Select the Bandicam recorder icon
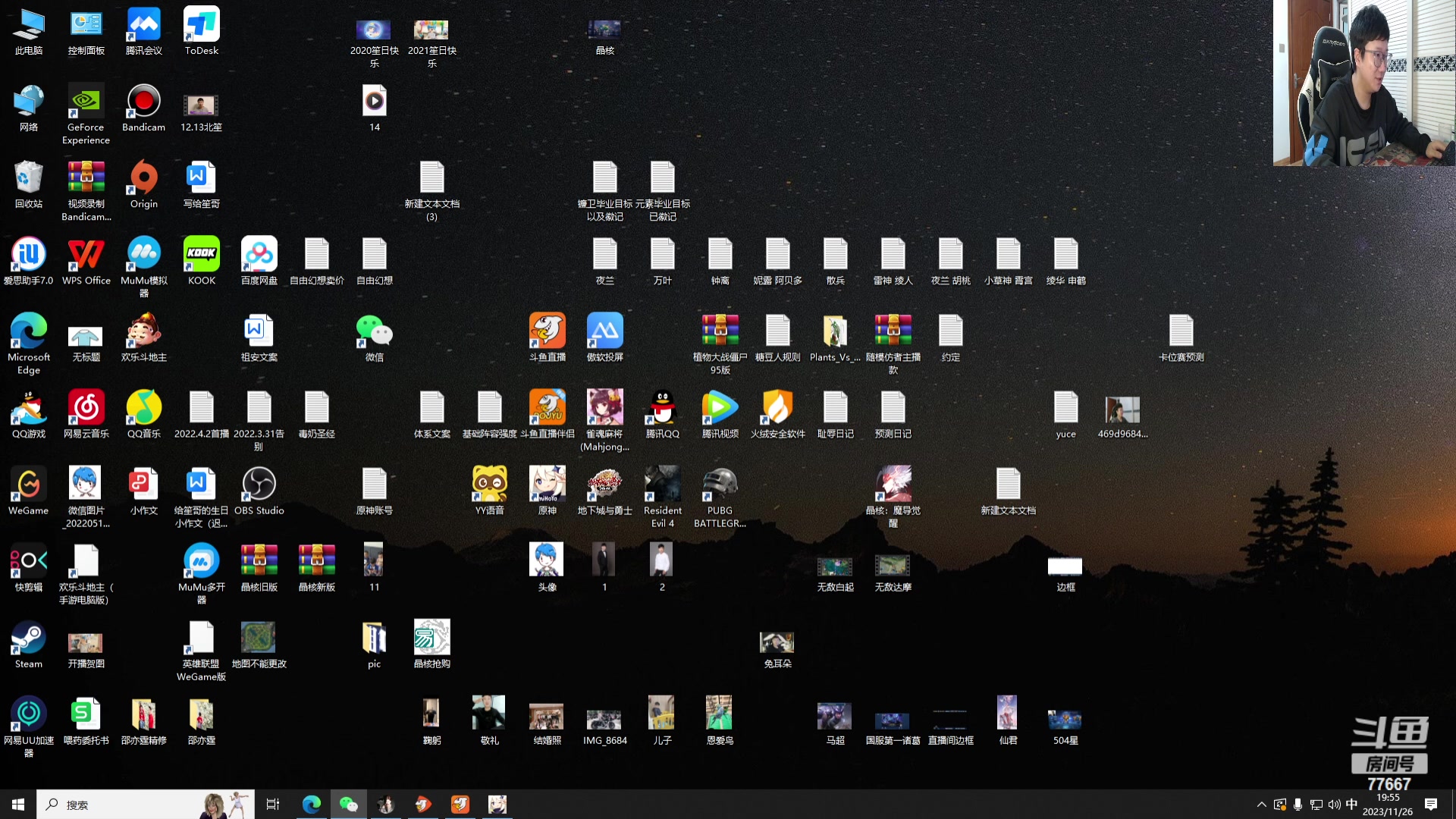The height and width of the screenshot is (819, 1456). [x=144, y=108]
